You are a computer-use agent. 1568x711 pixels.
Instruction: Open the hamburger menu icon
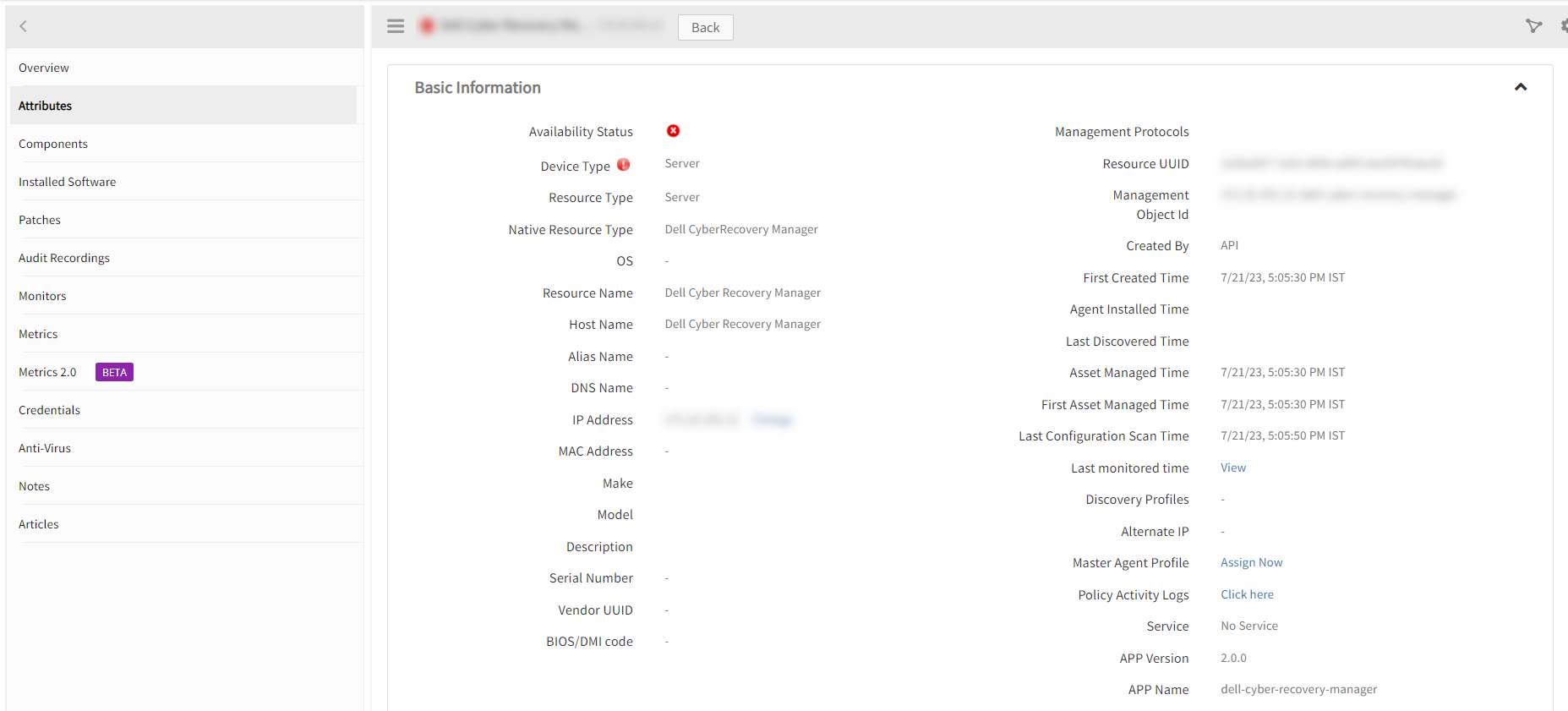coord(396,26)
